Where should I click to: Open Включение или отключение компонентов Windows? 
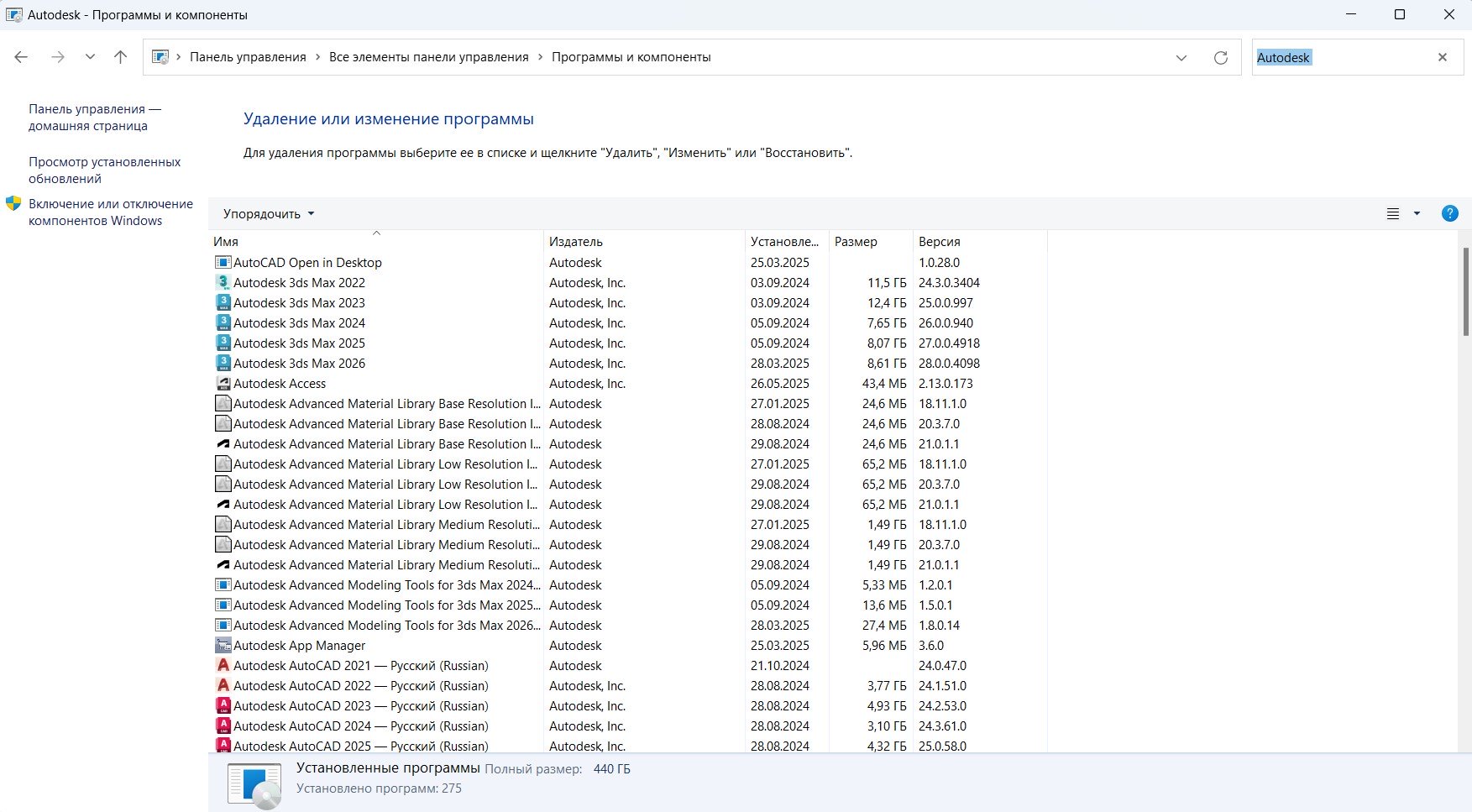(110, 212)
